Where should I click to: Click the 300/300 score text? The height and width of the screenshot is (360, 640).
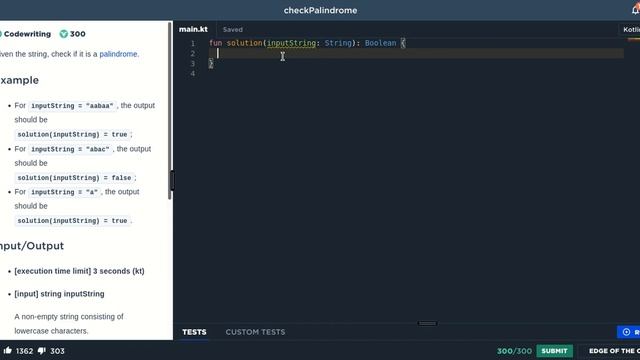(x=514, y=351)
